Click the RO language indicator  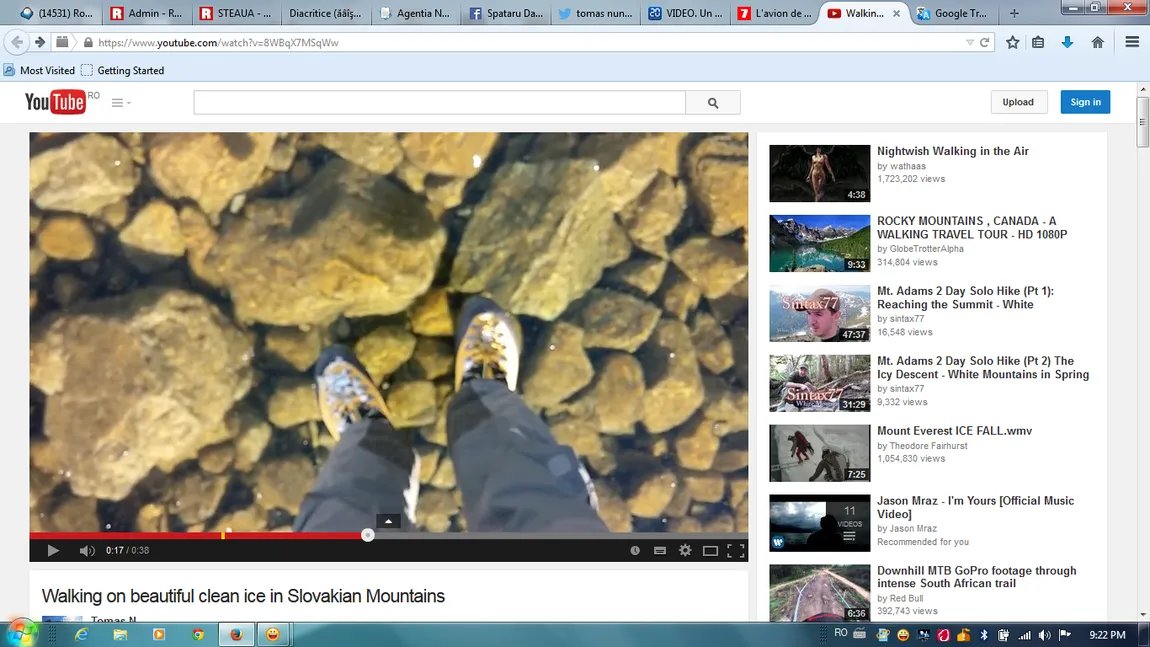click(840, 632)
